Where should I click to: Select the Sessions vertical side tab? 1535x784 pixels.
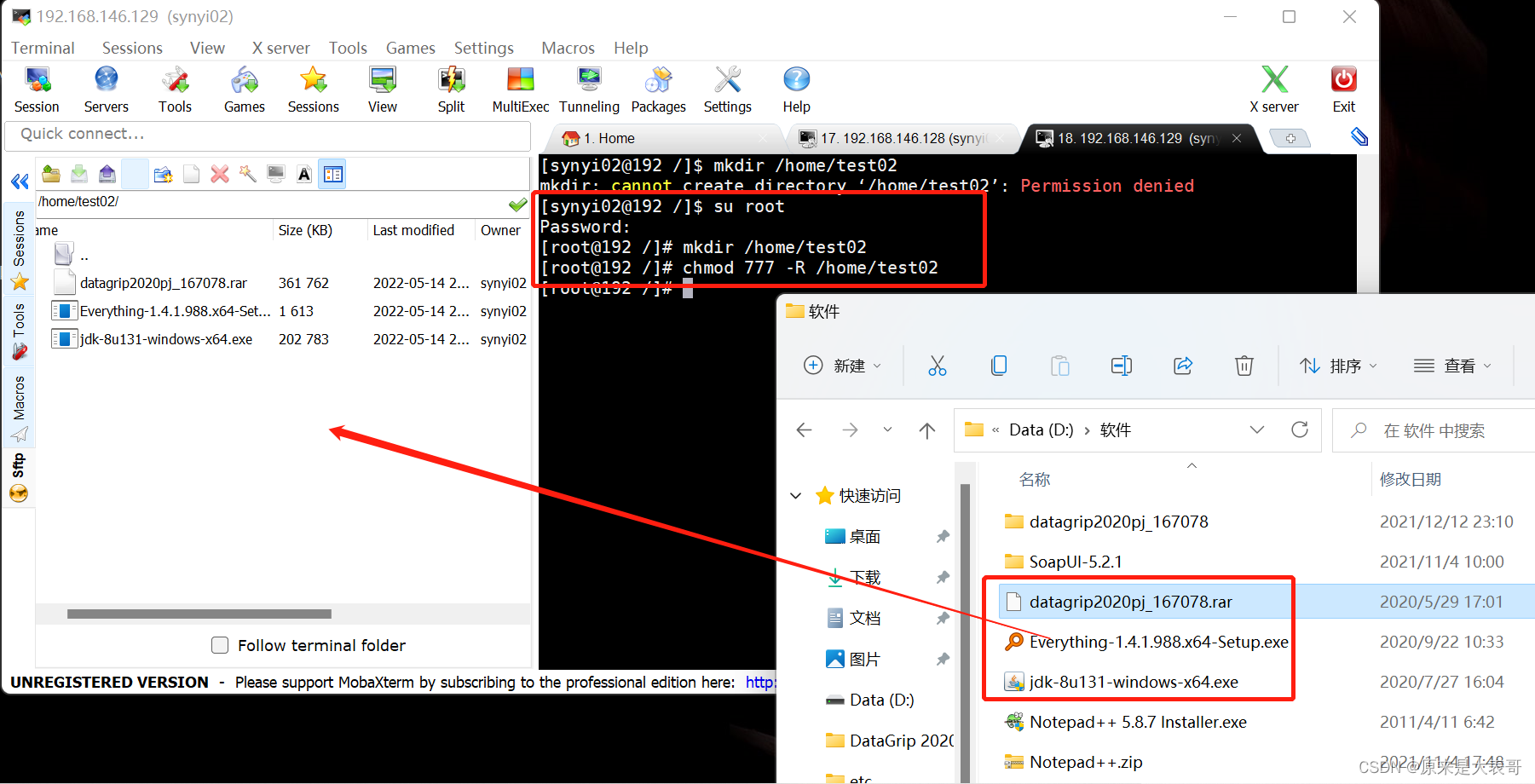pyautogui.click(x=19, y=249)
